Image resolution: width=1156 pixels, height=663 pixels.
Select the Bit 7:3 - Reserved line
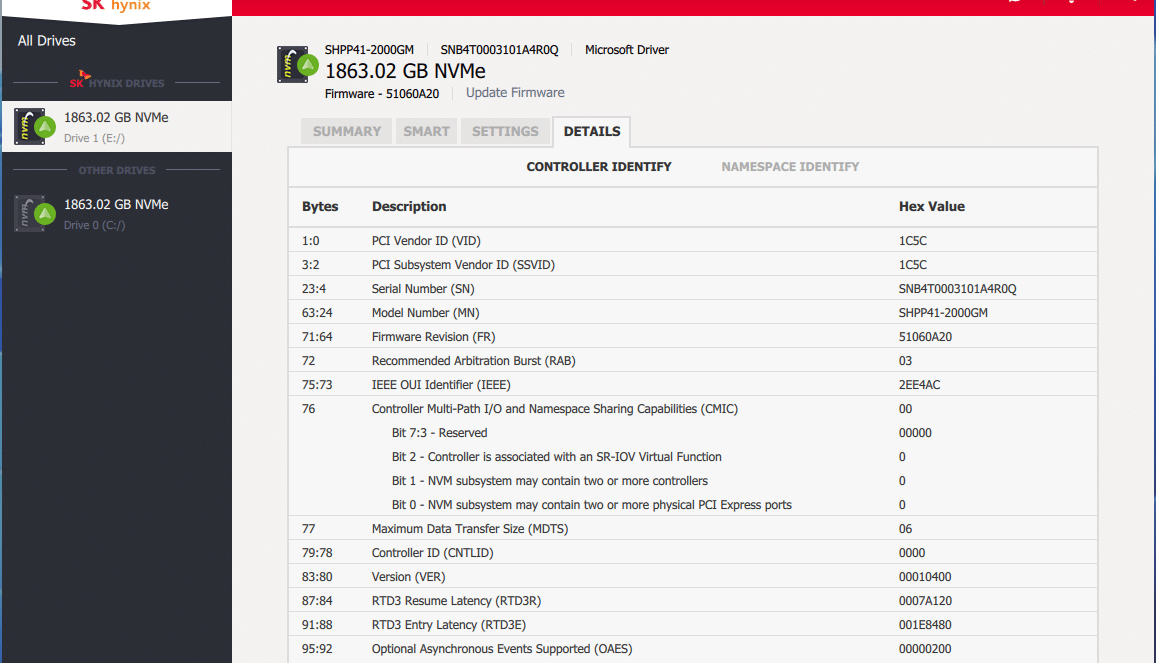[x=439, y=433]
